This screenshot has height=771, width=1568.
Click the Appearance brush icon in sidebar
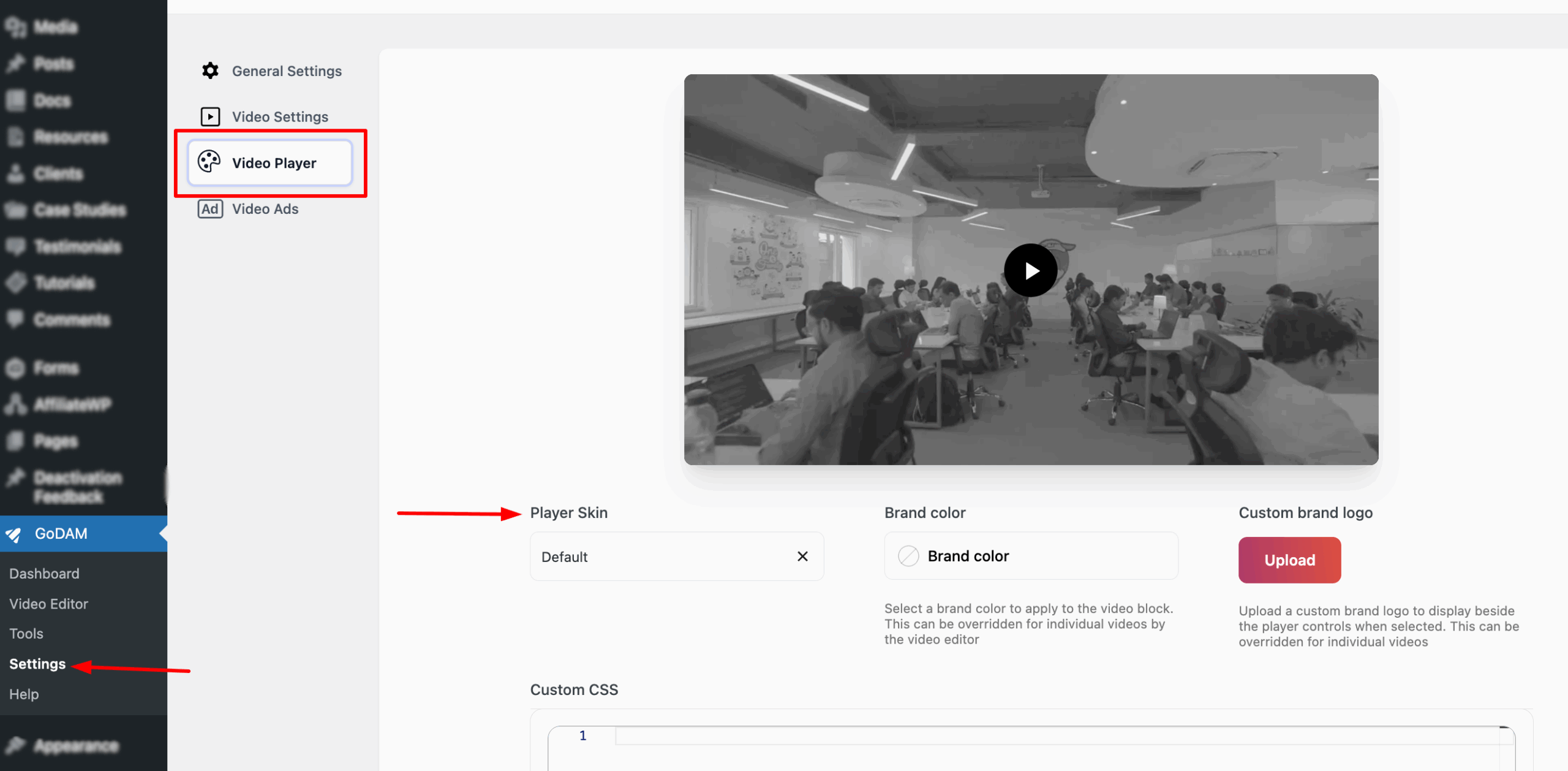[15, 745]
